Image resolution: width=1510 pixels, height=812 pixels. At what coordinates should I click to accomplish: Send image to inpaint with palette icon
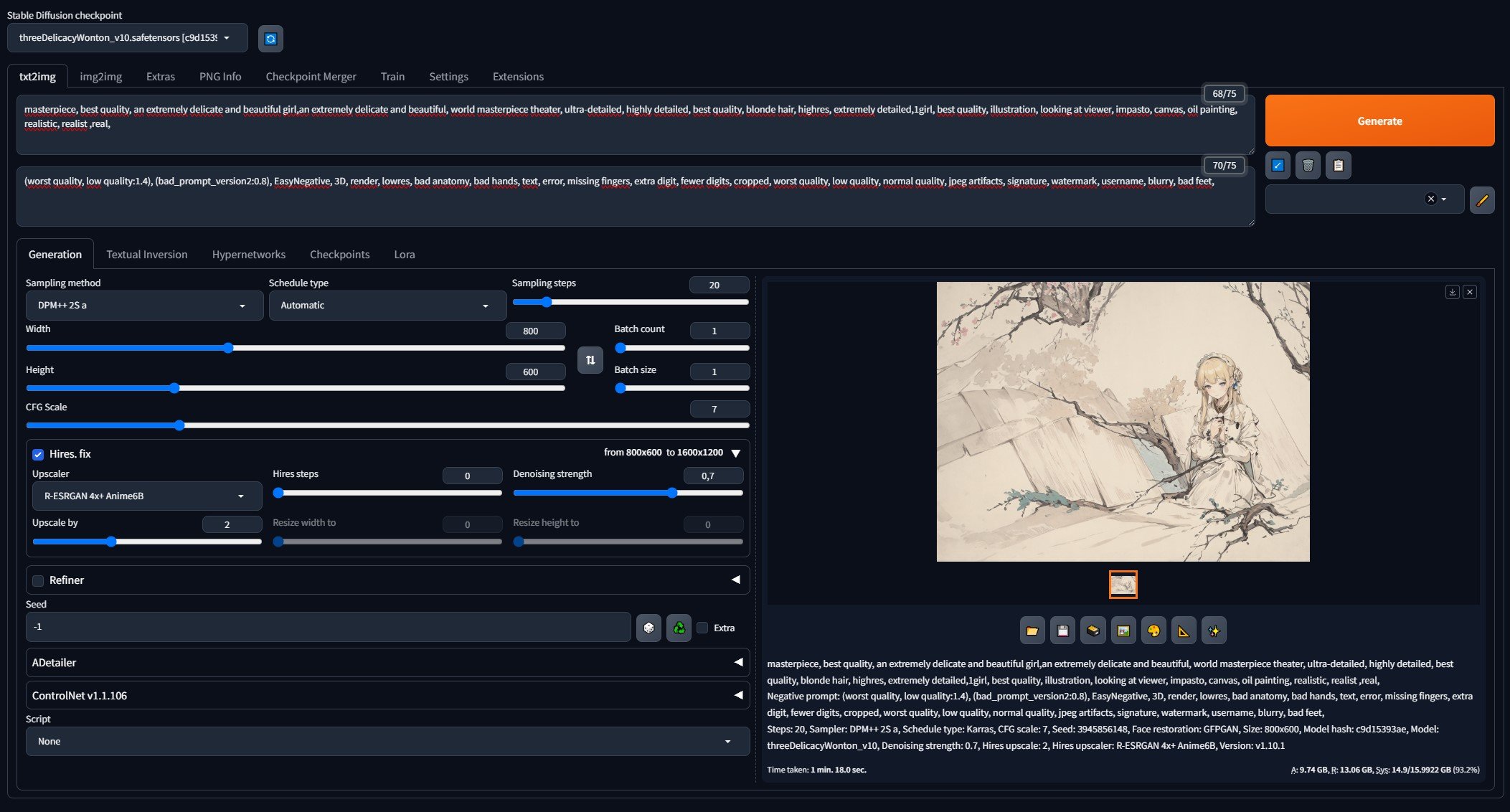(1153, 631)
